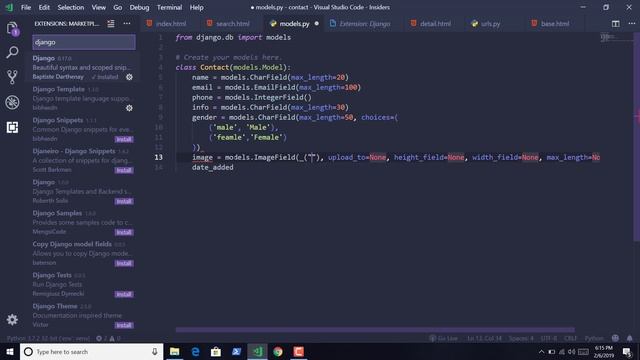This screenshot has height=360, width=640.
Task: Click the editor horizontal scrollbar
Action: pyautogui.click(x=375, y=329)
